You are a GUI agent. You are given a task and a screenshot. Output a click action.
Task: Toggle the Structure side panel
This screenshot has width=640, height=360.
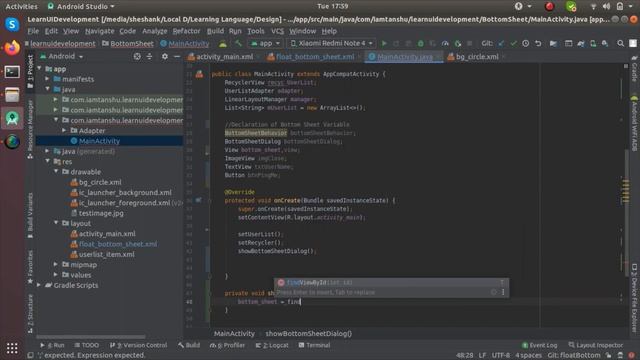tap(30, 313)
